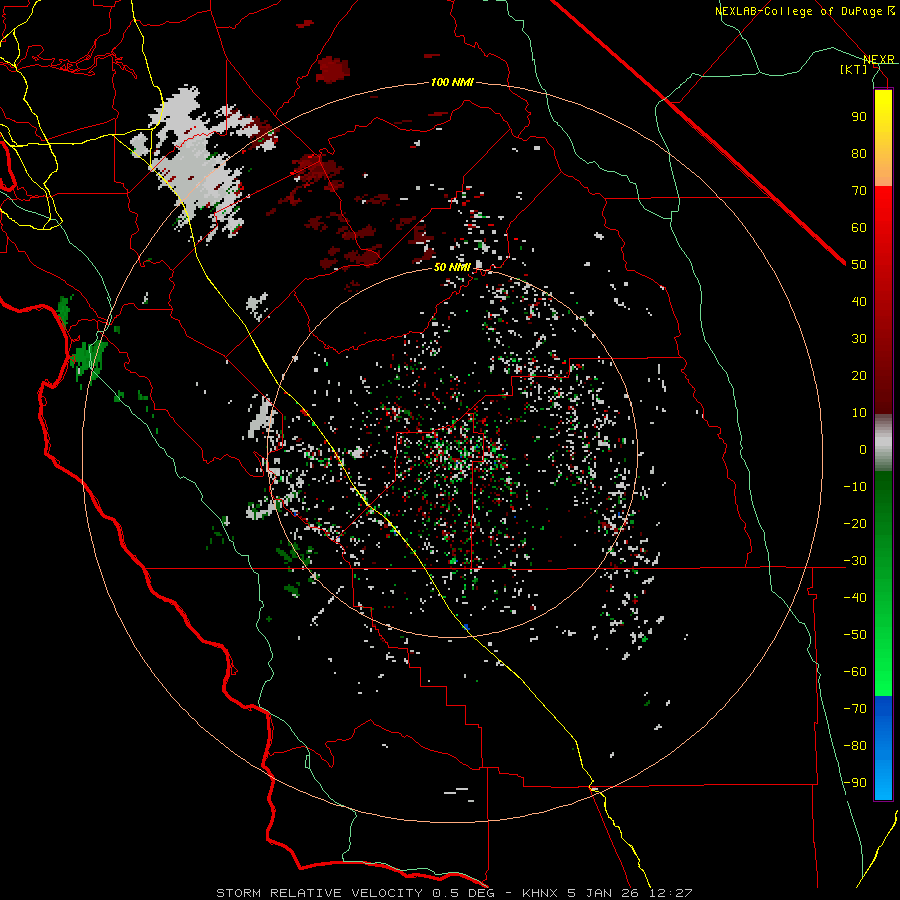This screenshot has width=900, height=900.
Task: Click the 5 JAN 26 date text
Action: pyautogui.click(x=602, y=893)
